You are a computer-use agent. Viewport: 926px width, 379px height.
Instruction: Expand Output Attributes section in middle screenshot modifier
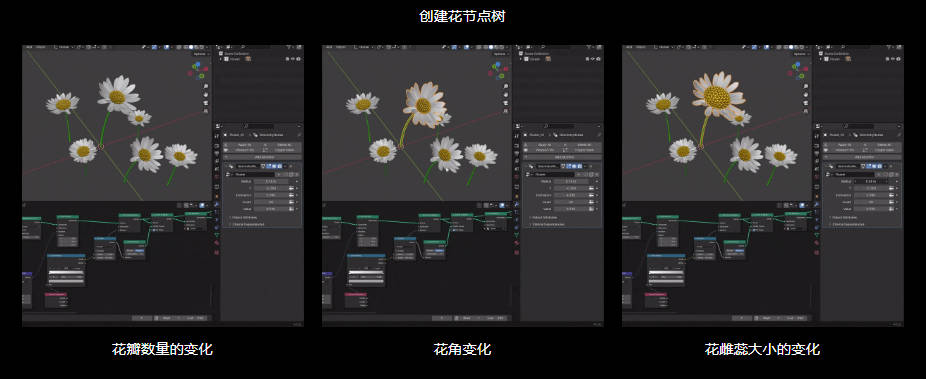click(543, 218)
